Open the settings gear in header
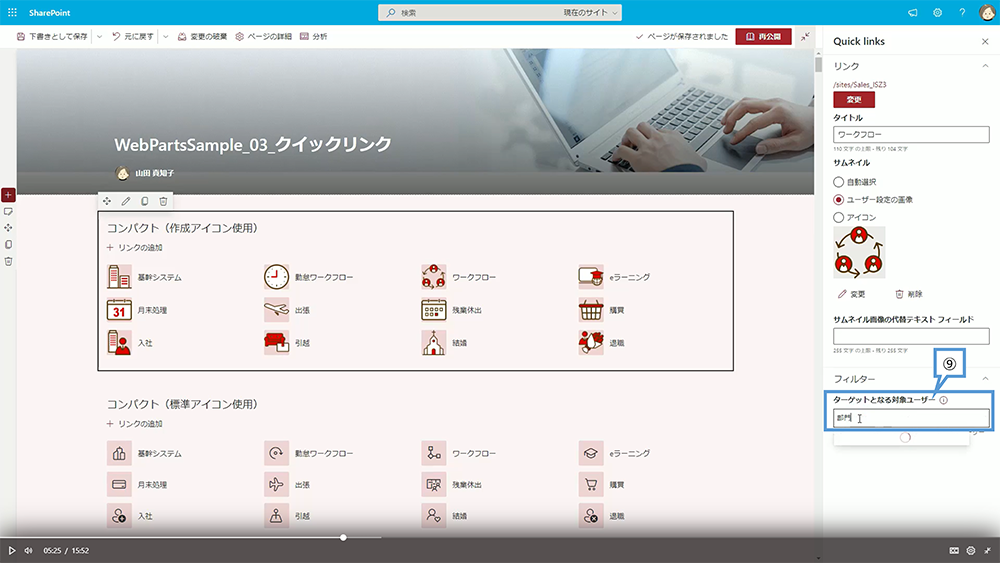Image resolution: width=1000 pixels, height=563 pixels. pyautogui.click(x=938, y=12)
